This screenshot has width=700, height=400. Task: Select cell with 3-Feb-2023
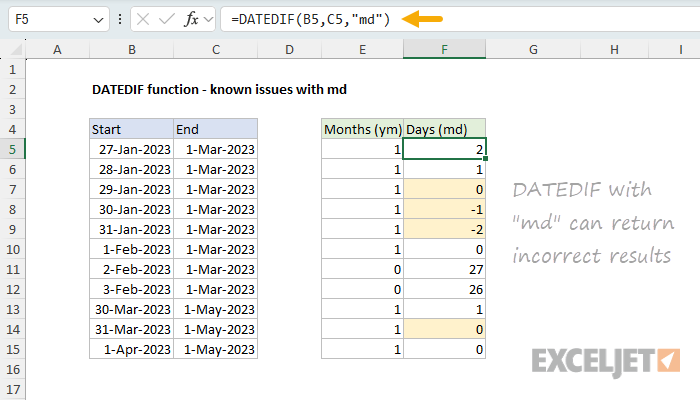tap(132, 289)
